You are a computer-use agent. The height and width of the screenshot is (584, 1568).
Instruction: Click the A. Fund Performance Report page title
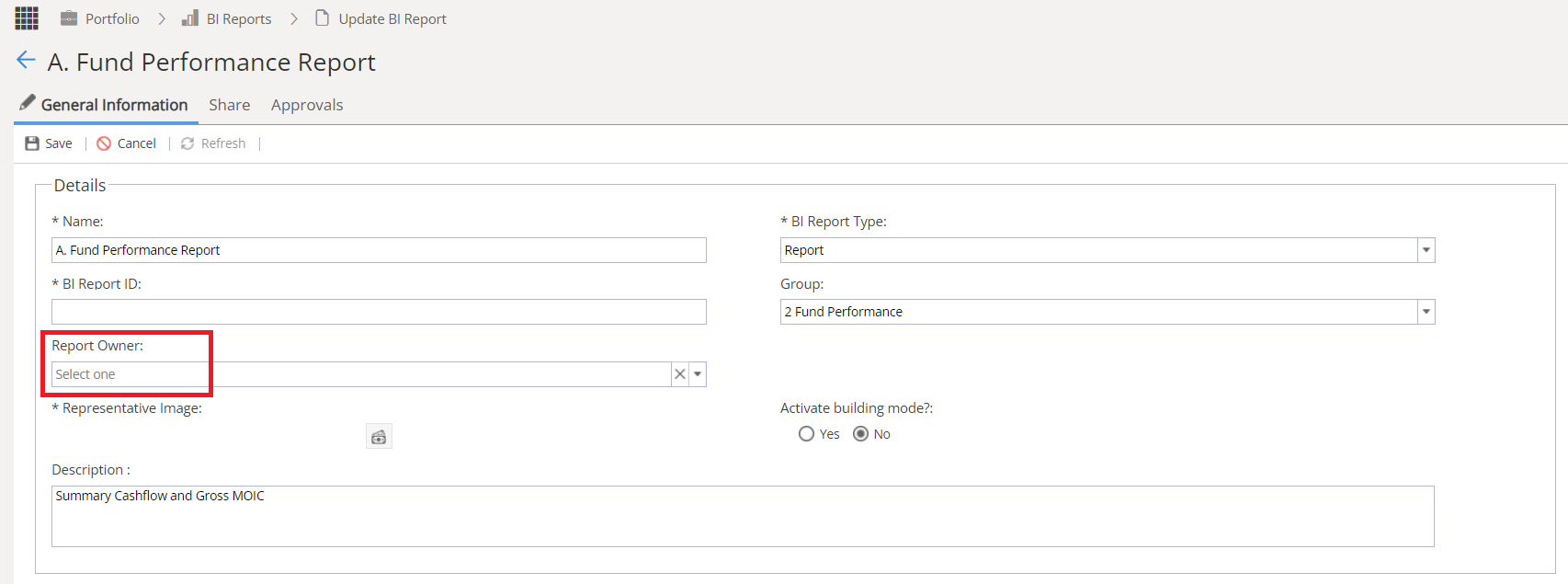click(211, 62)
